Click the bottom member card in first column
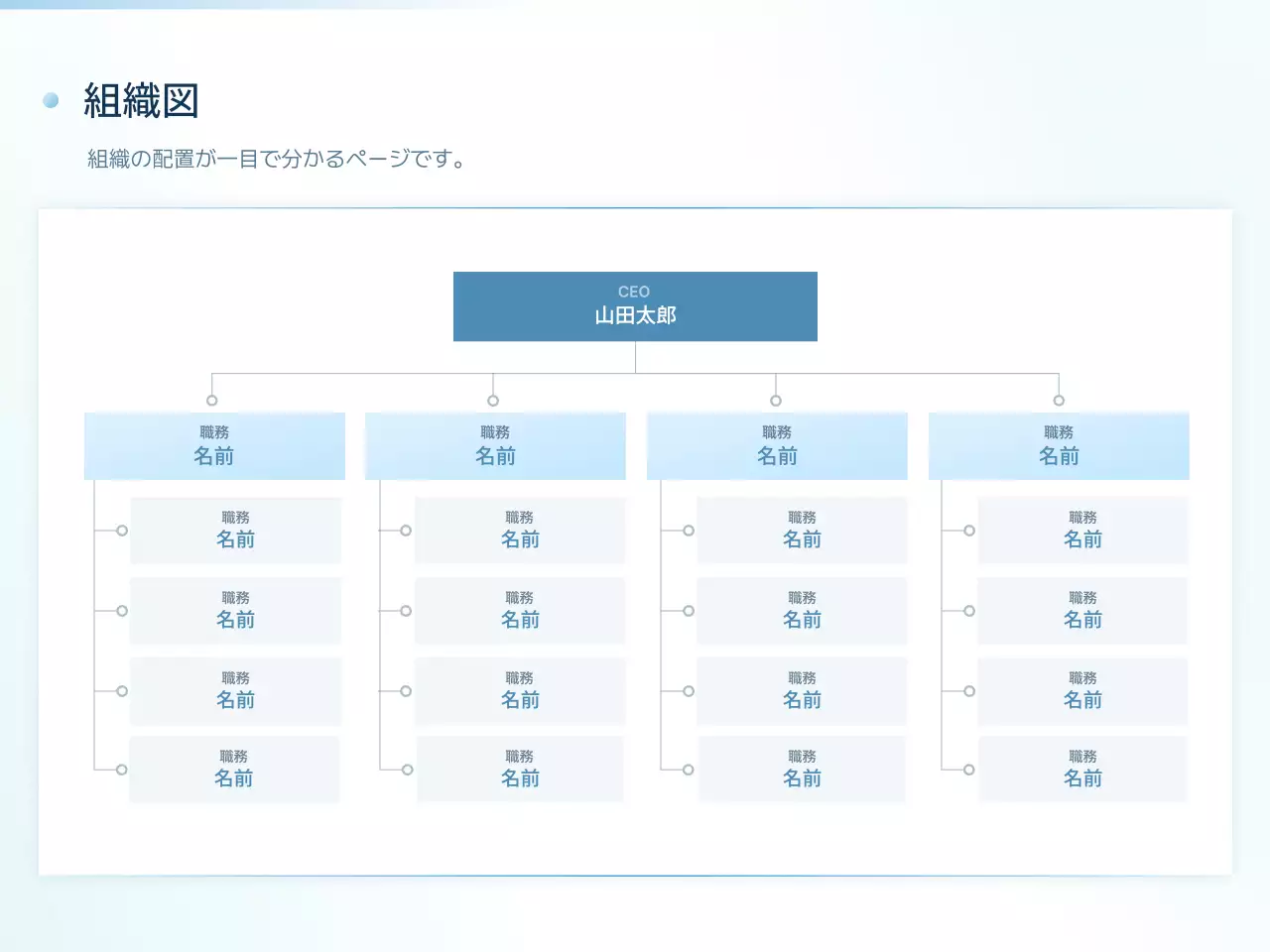1270x952 pixels. (234, 769)
